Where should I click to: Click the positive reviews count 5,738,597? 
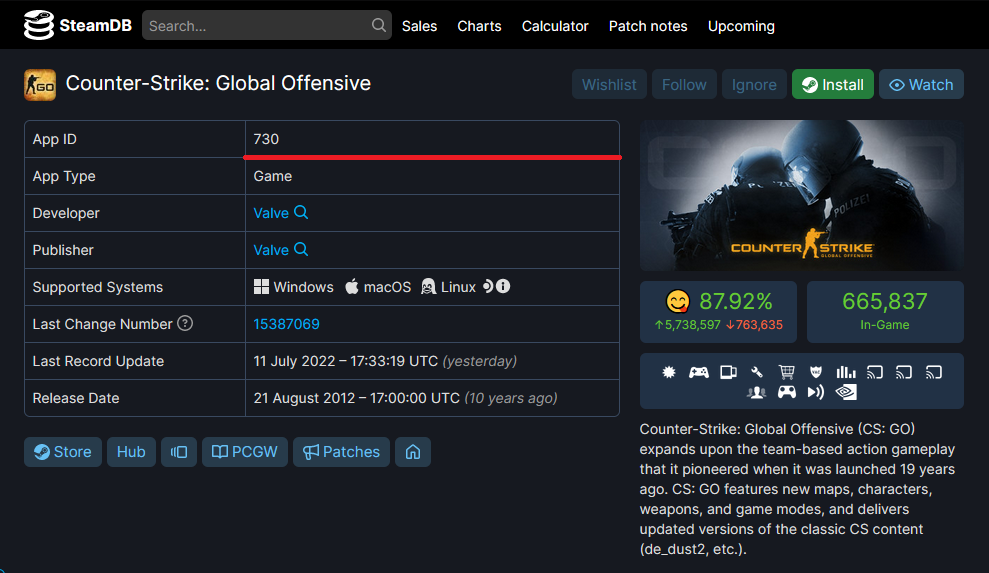tap(688, 325)
